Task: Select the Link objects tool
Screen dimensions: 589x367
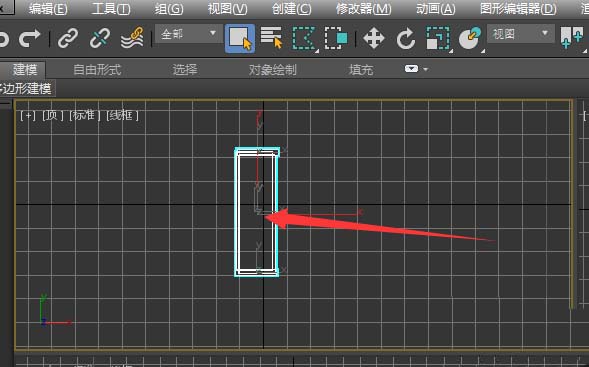Action: pyautogui.click(x=68, y=38)
